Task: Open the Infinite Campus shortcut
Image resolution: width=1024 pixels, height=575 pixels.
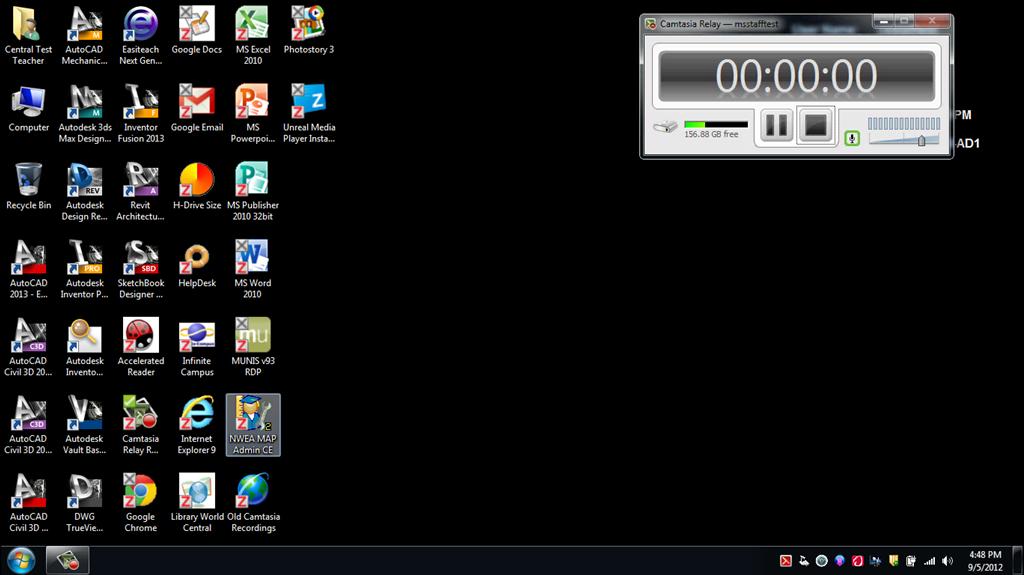Action: click(x=197, y=347)
